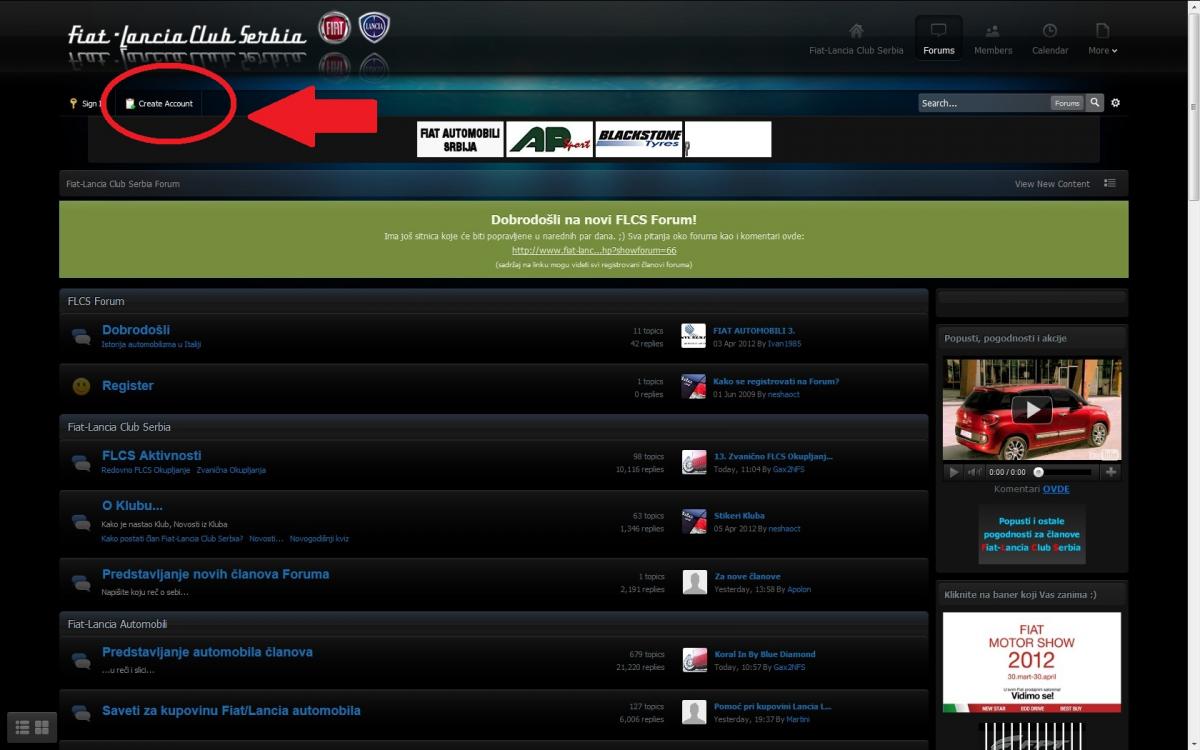Image resolution: width=1200 pixels, height=750 pixels.
Task: Open the O Klubu... forum
Action: pyautogui.click(x=132, y=505)
